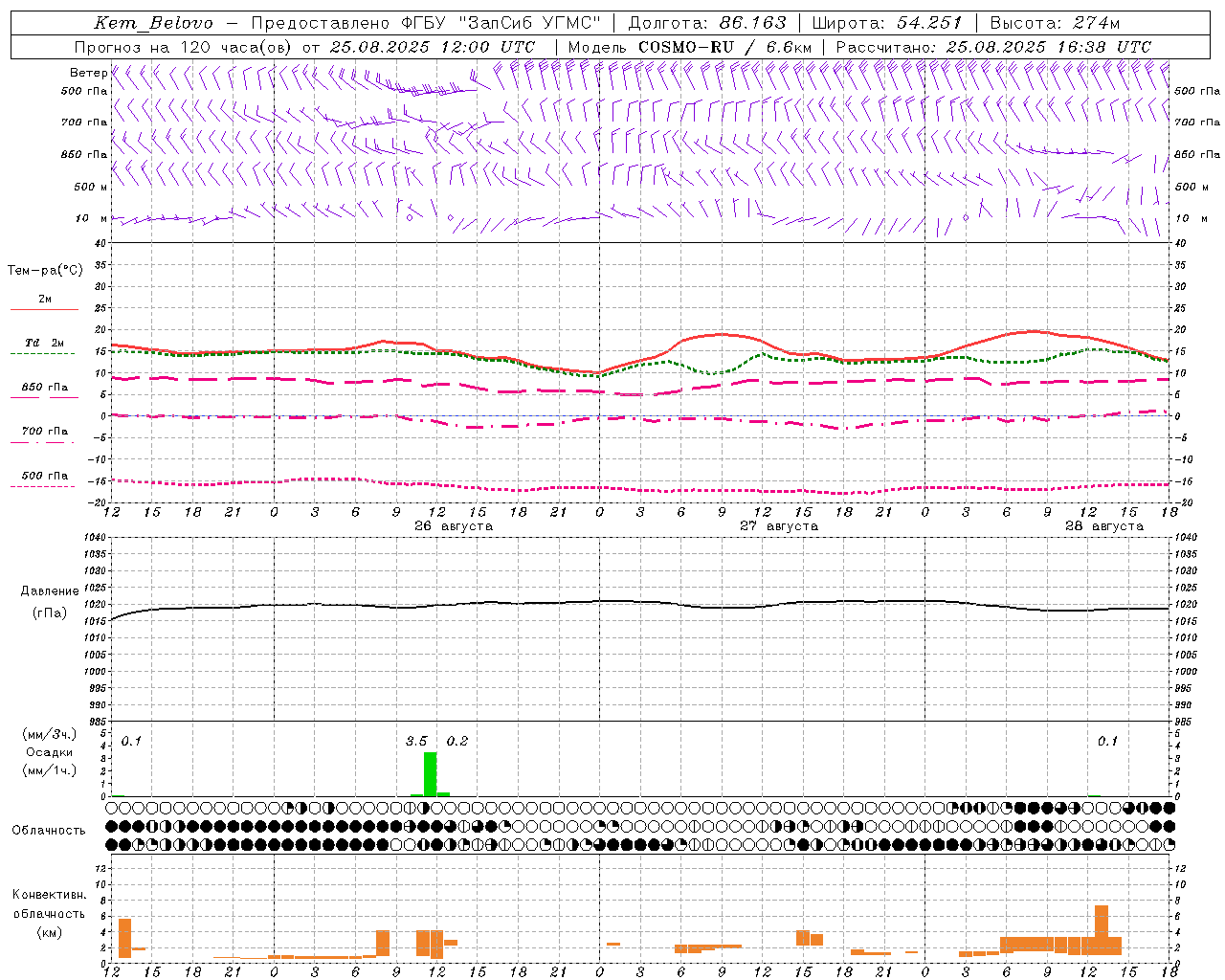Screen dimensions: 1225x980
Task: Click the 'Осадки' precipitation label
Action: coord(50,752)
